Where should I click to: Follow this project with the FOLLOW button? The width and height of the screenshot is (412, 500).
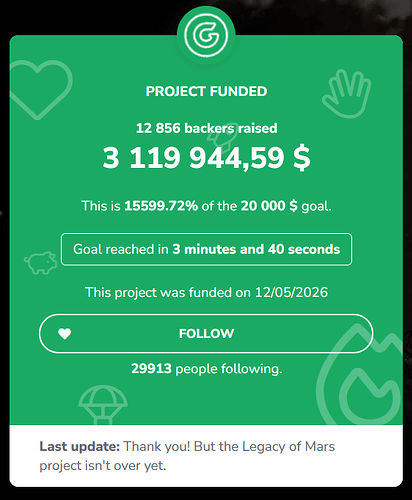206,333
